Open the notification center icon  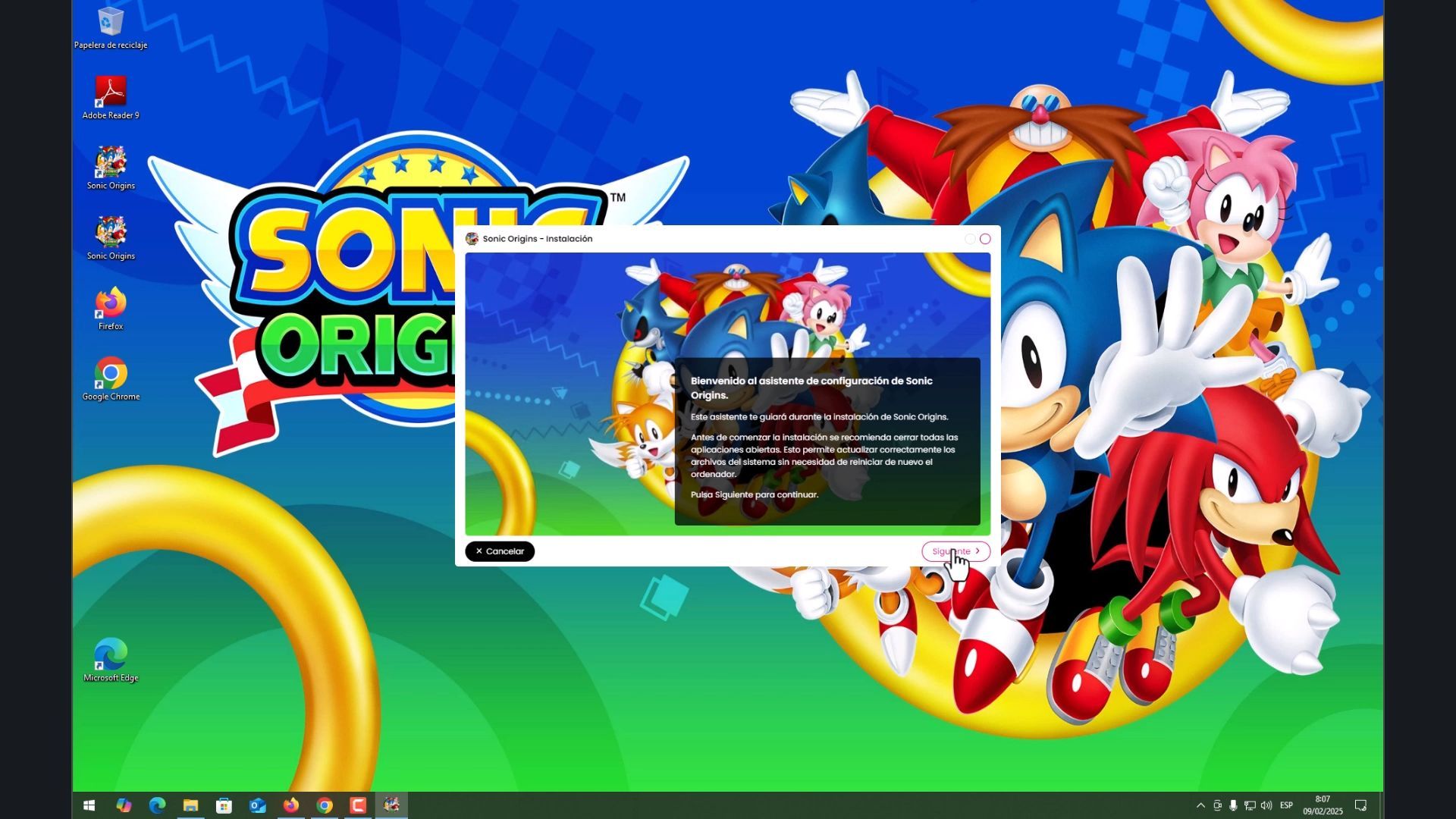[x=1361, y=805]
